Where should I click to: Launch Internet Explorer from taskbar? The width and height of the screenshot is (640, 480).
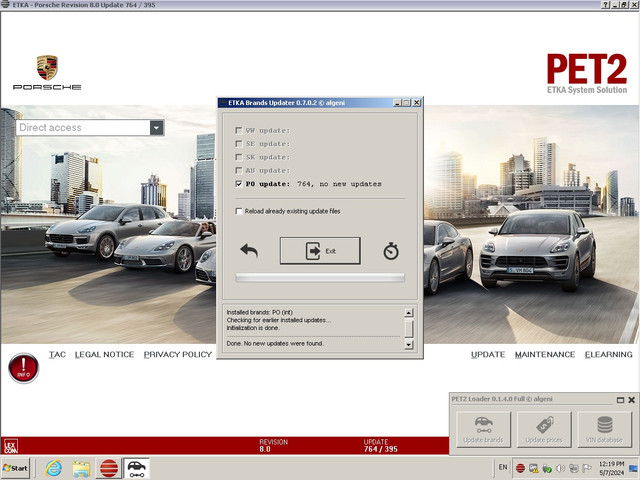point(53,468)
